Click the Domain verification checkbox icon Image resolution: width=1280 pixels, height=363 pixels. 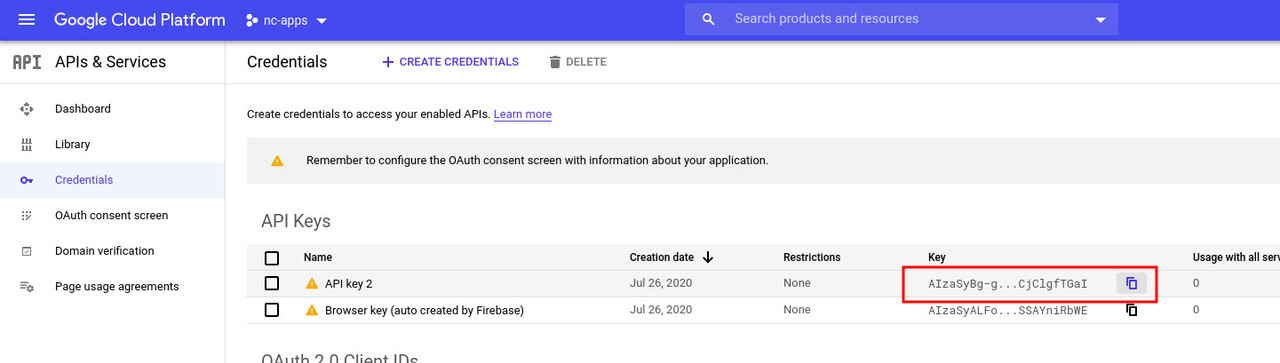(27, 251)
